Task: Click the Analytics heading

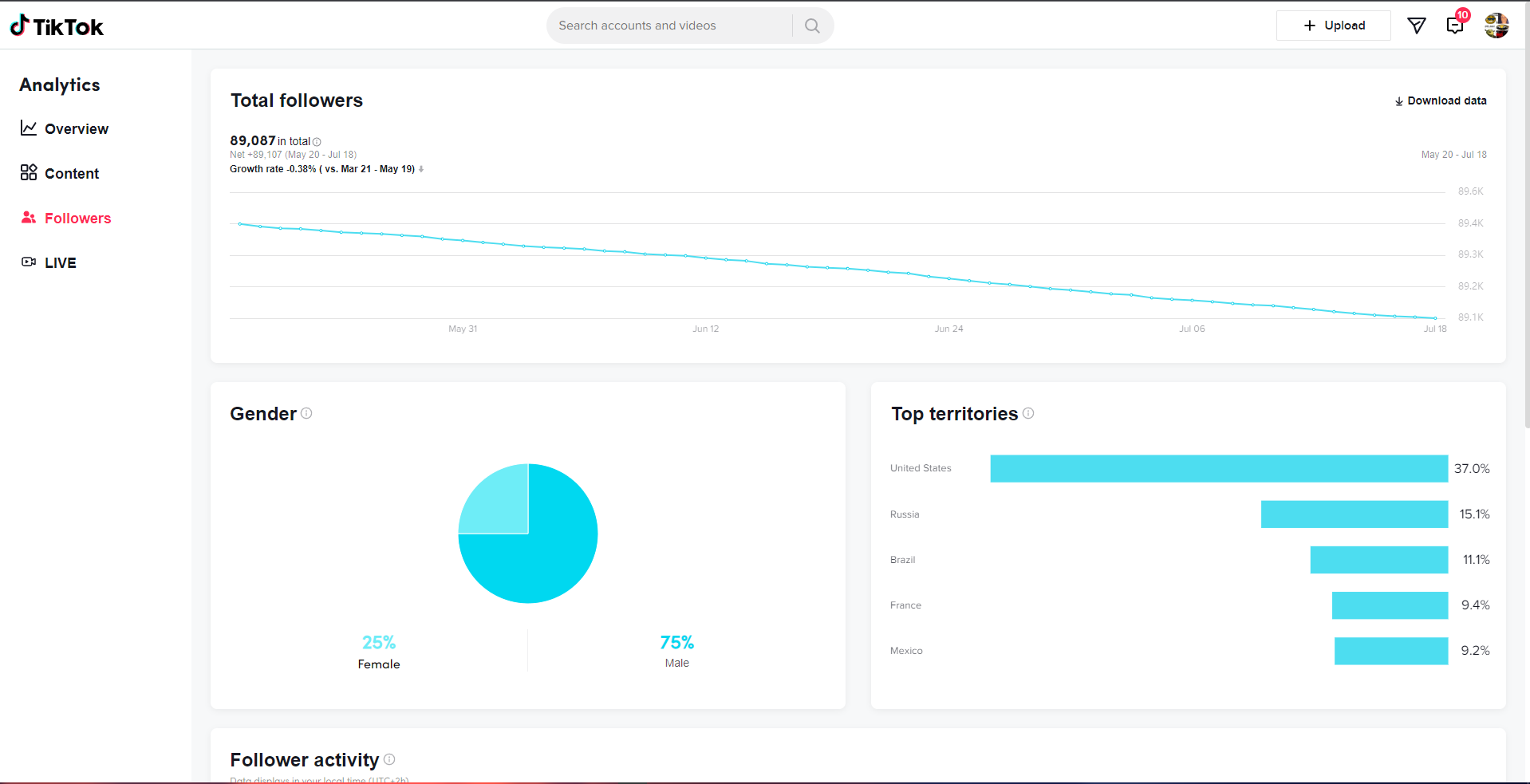Action: pyautogui.click(x=60, y=85)
